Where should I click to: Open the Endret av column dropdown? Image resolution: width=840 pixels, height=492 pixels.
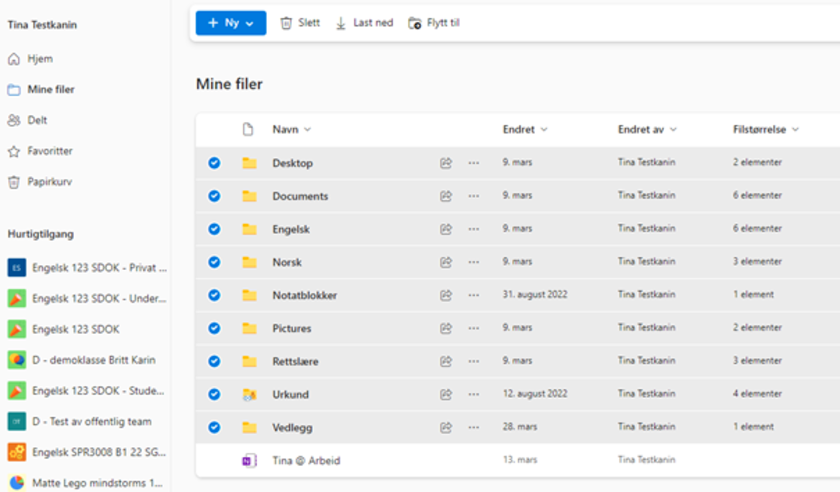point(647,130)
